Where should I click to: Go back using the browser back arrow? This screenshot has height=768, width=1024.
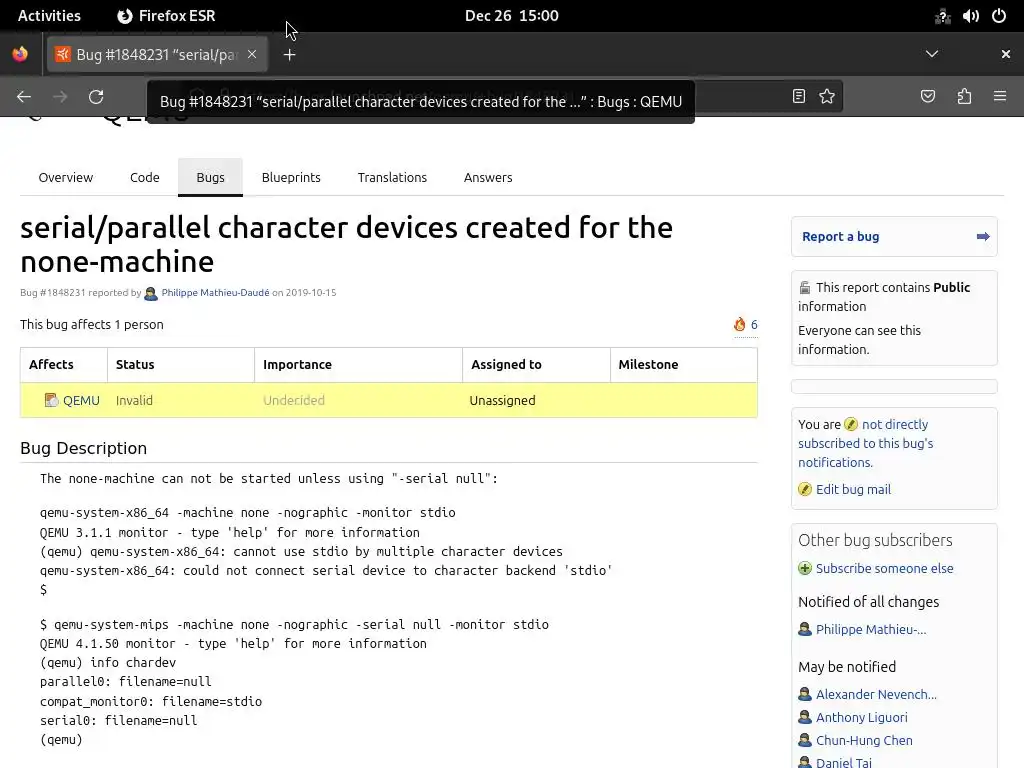click(24, 97)
